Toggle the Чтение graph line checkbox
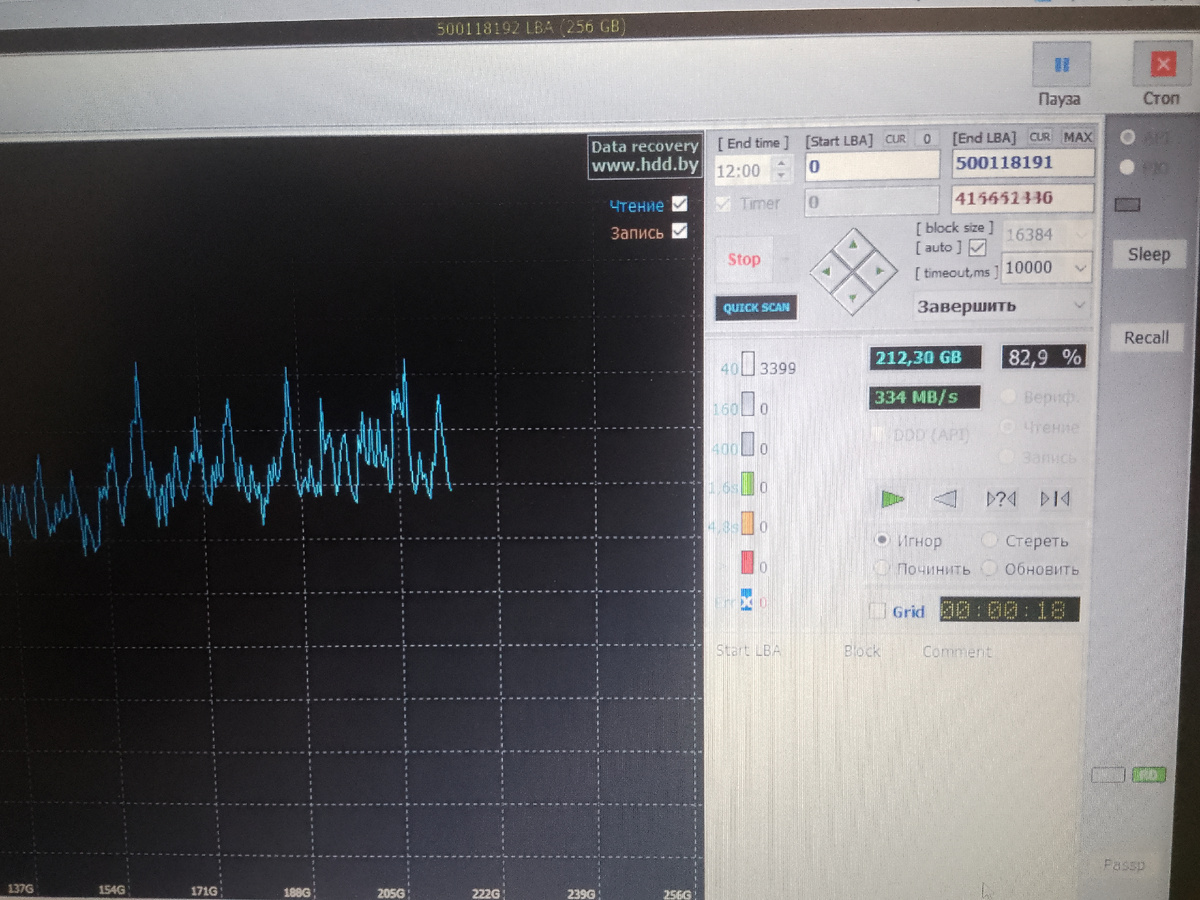 pyautogui.click(x=680, y=204)
